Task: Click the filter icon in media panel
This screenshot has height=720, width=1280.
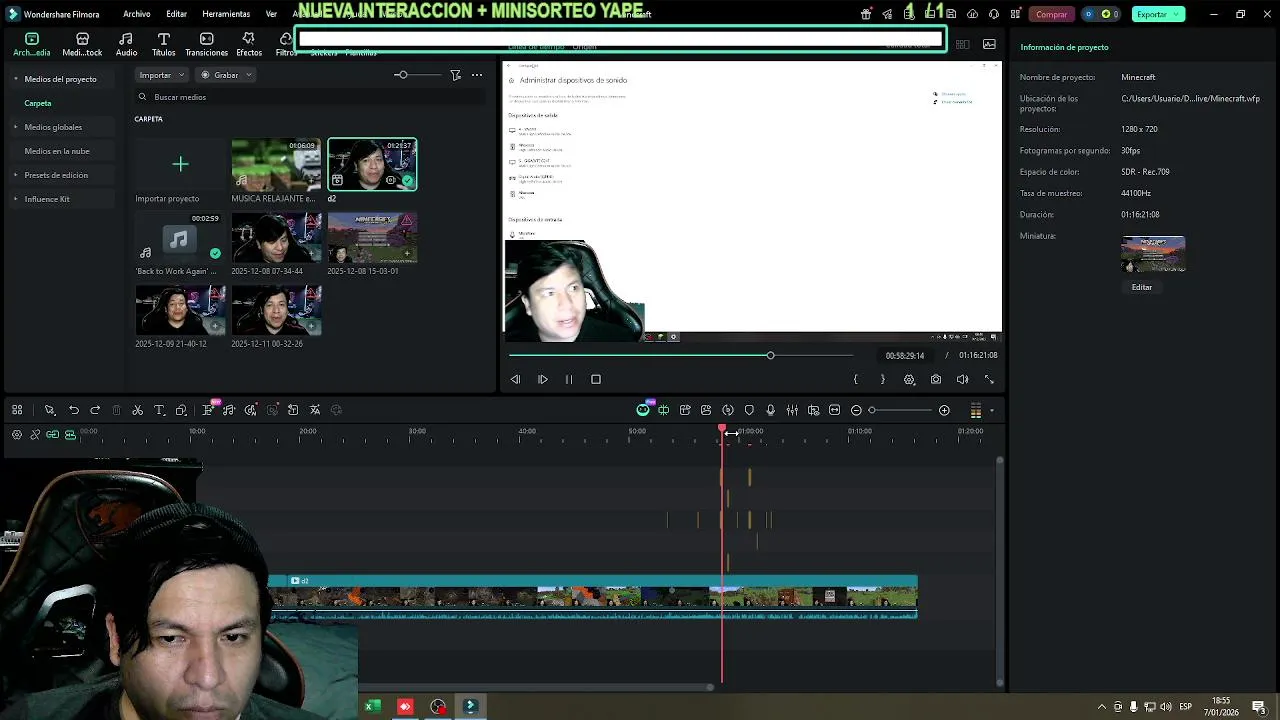Action: (455, 75)
